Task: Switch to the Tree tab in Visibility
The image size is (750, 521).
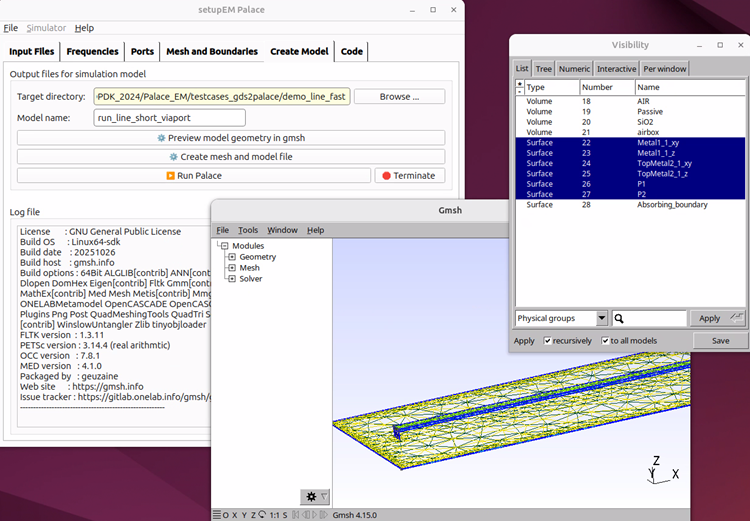Action: (x=543, y=69)
